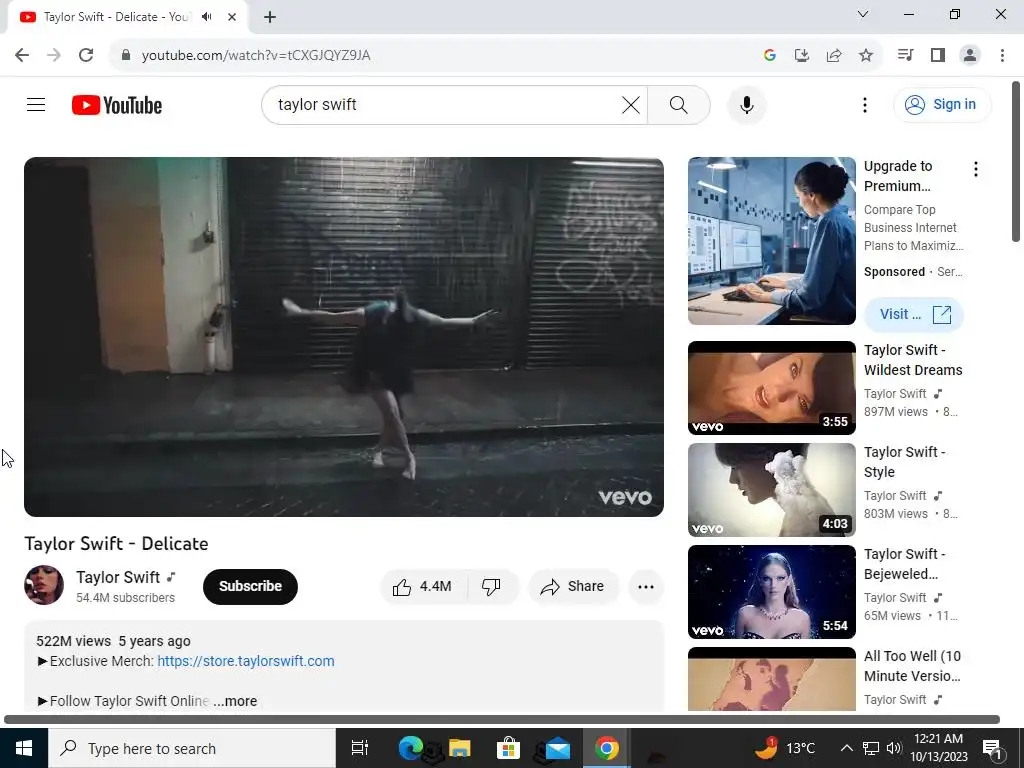This screenshot has width=1024, height=768.
Task: Expand description with ...more
Action: tap(235, 701)
